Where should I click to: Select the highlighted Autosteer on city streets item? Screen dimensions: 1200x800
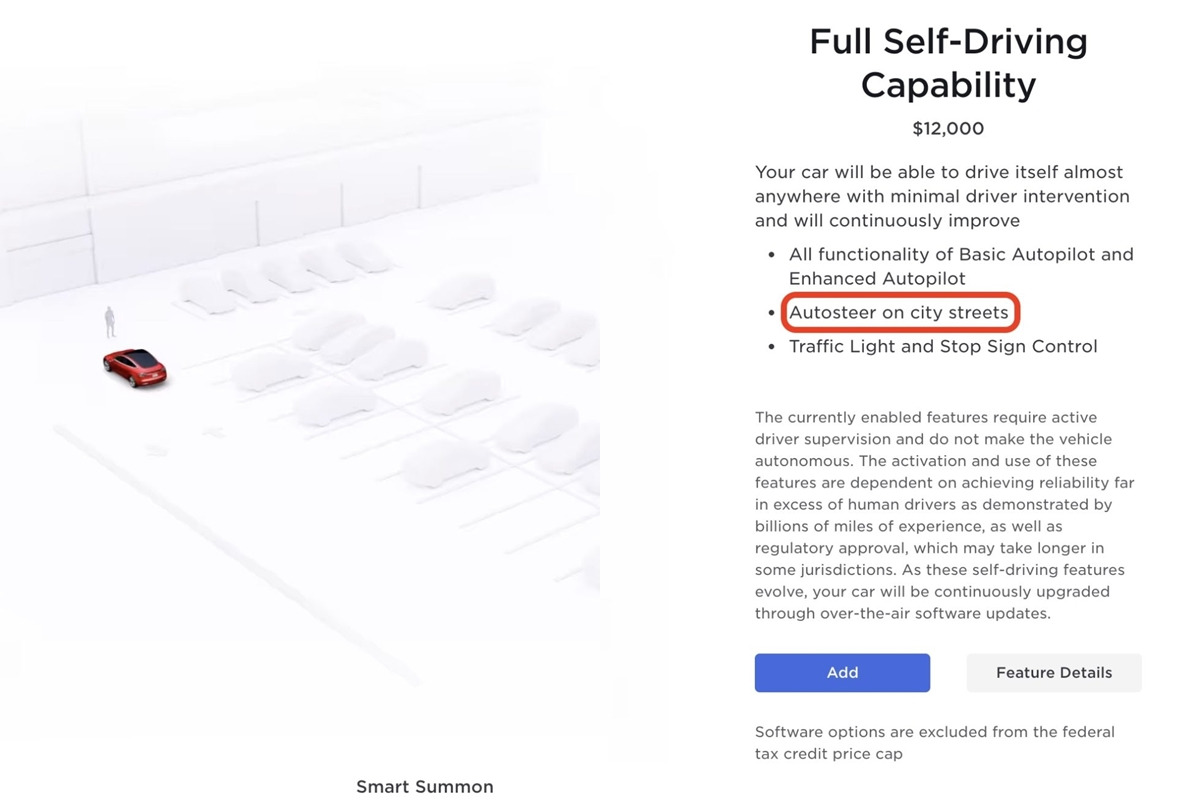pos(899,313)
